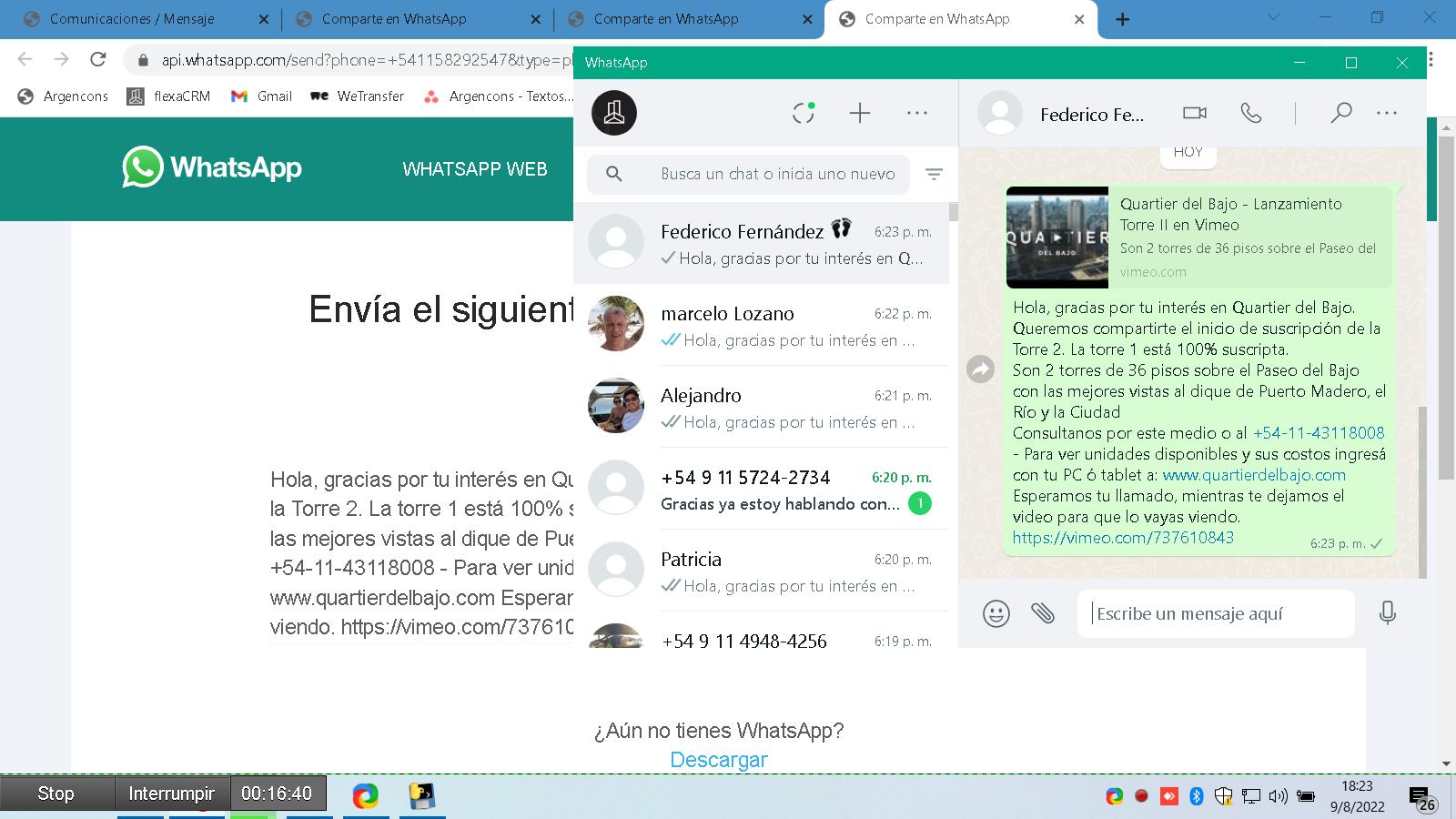Open the chat list filter icon
1456x819 pixels.
[x=934, y=174]
